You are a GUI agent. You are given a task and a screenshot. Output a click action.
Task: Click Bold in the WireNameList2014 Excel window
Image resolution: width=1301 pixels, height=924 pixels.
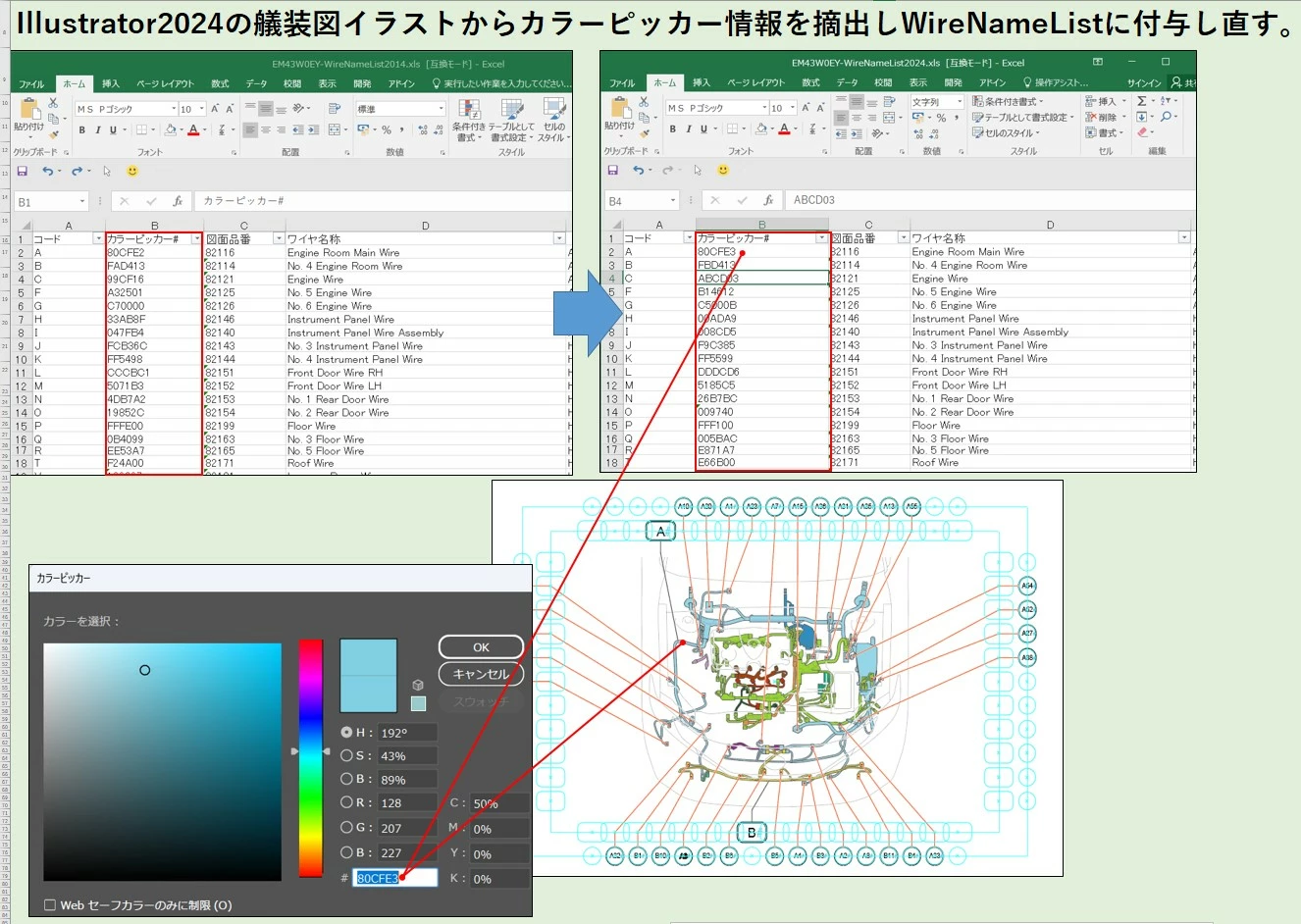[x=82, y=129]
